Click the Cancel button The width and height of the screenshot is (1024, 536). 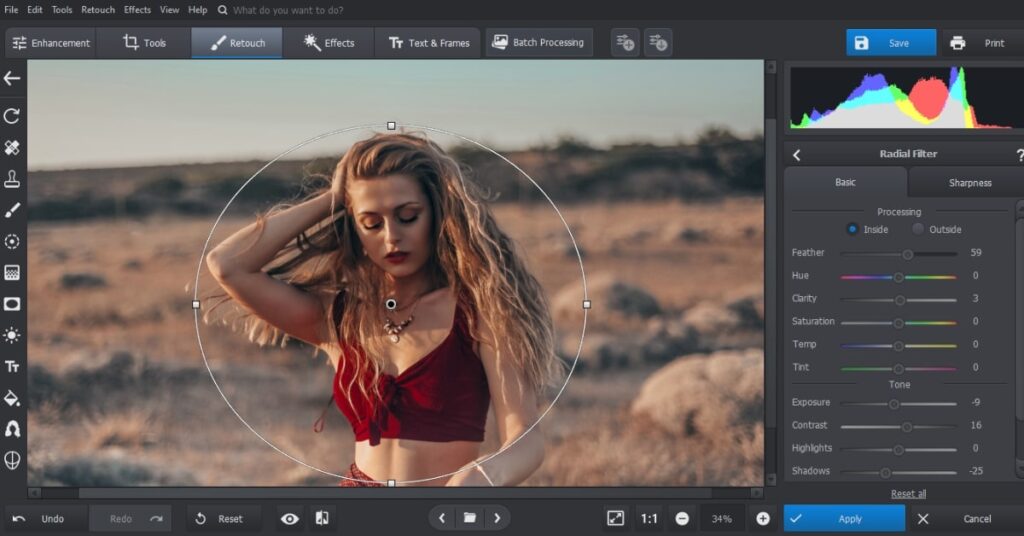click(x=965, y=519)
